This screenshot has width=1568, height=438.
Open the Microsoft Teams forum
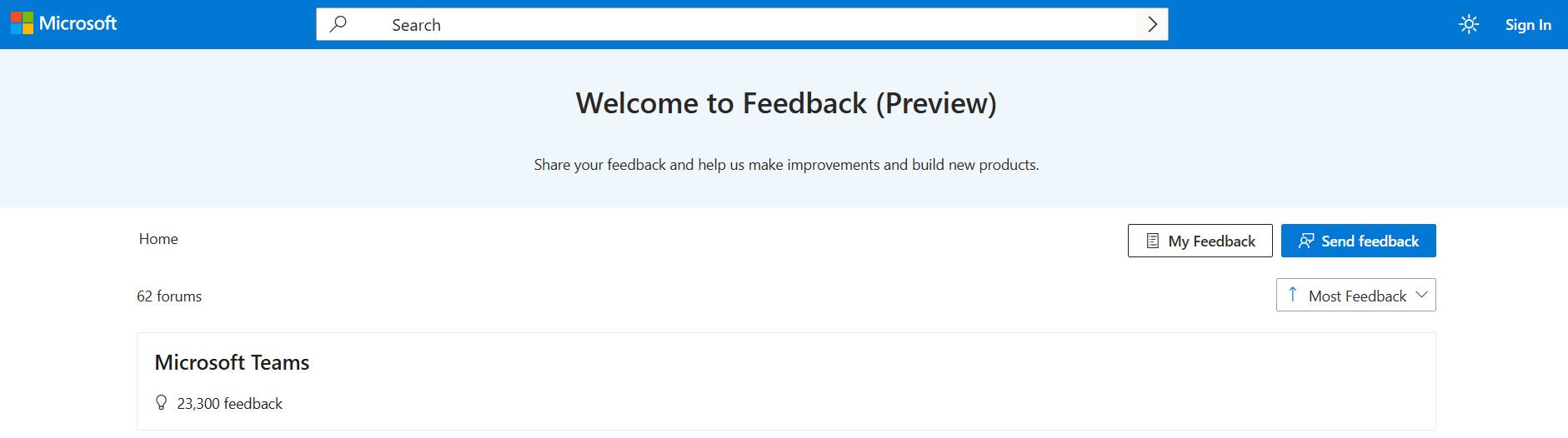pyautogui.click(x=232, y=362)
